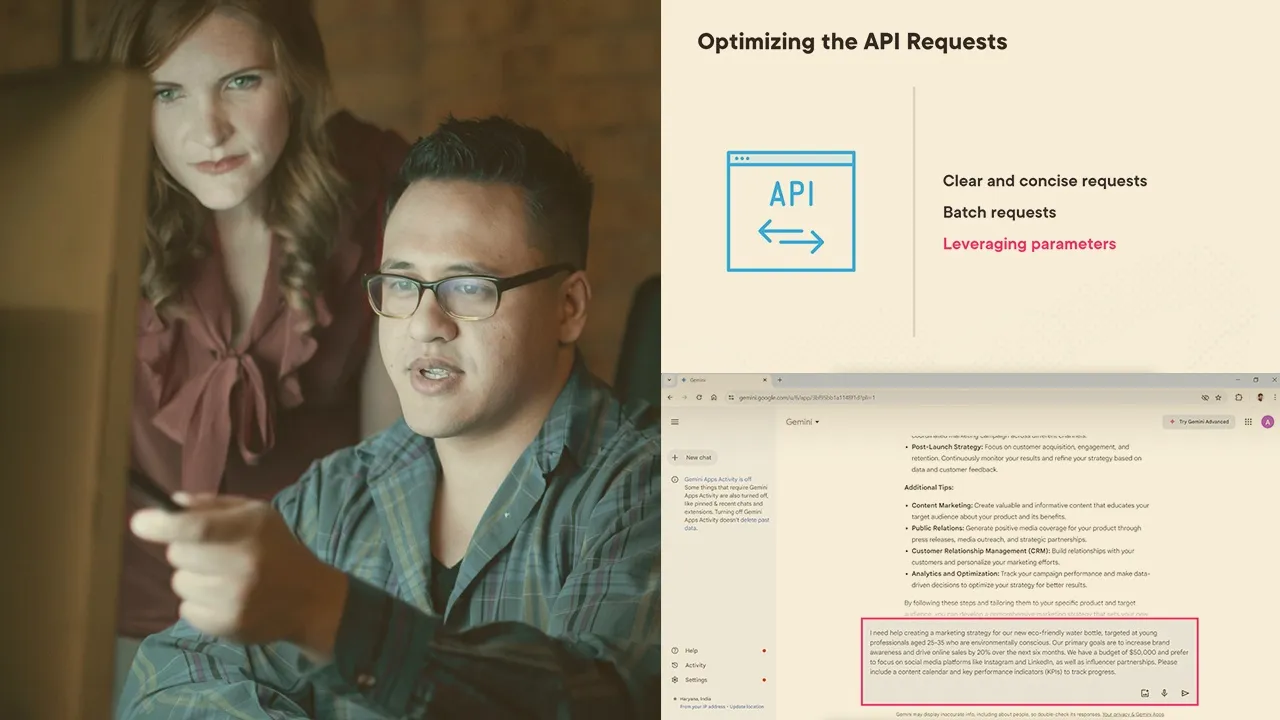Click the browser back arrow
The image size is (1280, 720).
[x=670, y=397]
